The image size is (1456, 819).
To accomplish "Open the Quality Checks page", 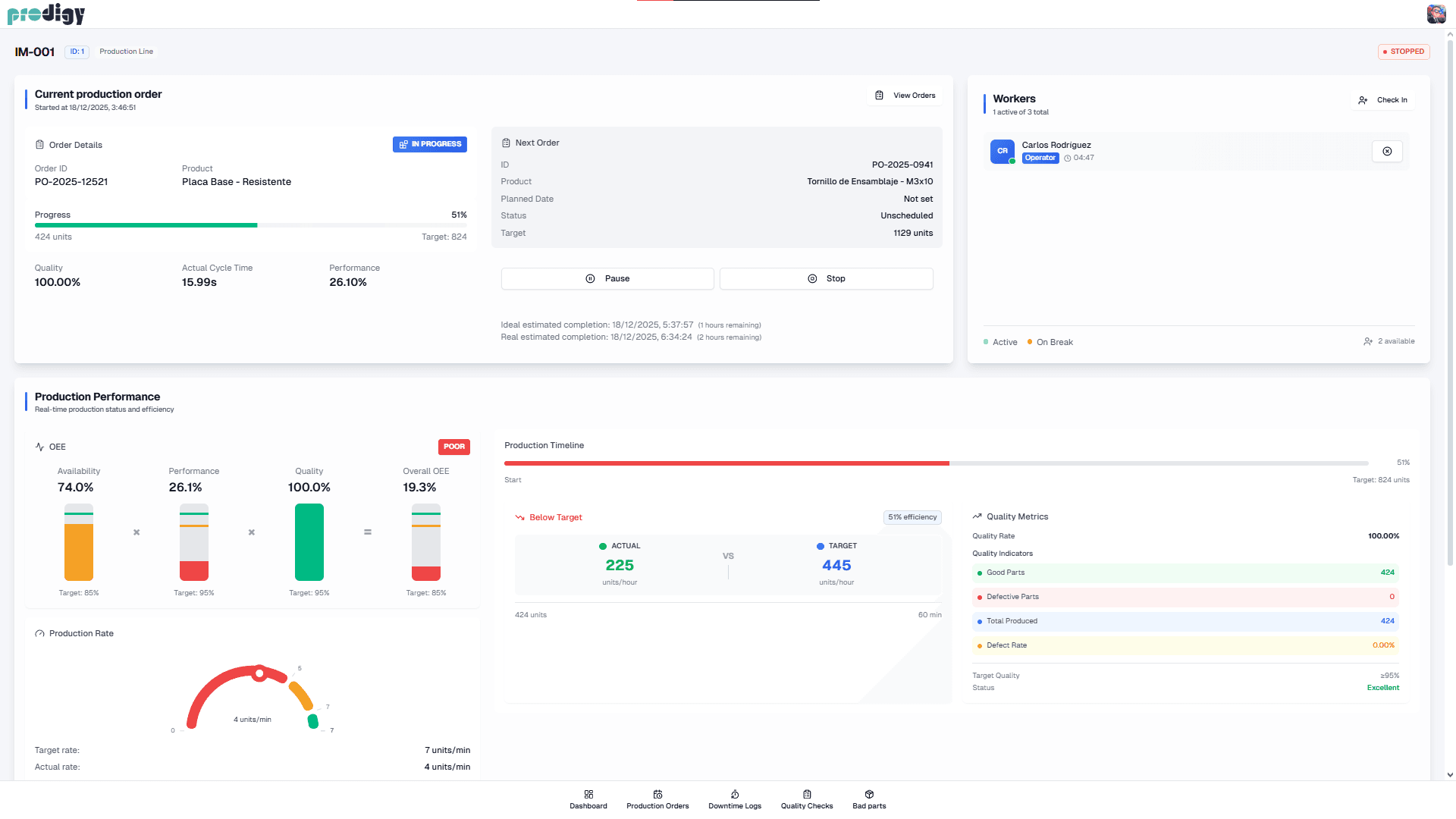I will (x=807, y=799).
